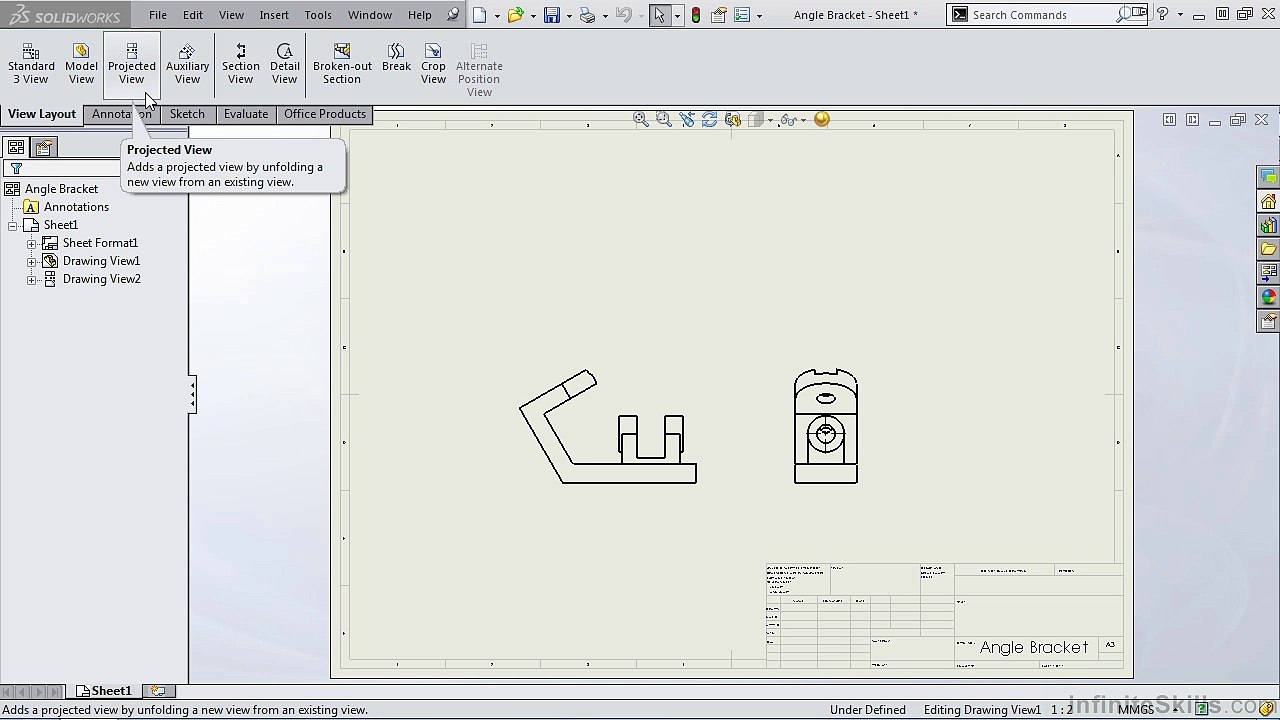Open the New document dropdown arrow
Screen dimensions: 1280x720
(497, 16)
